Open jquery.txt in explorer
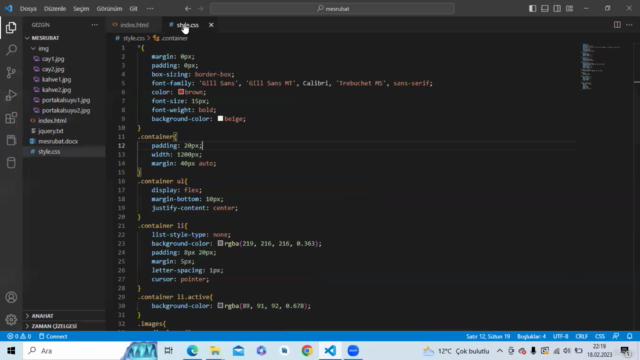The height and width of the screenshot is (360, 640). pos(51,131)
